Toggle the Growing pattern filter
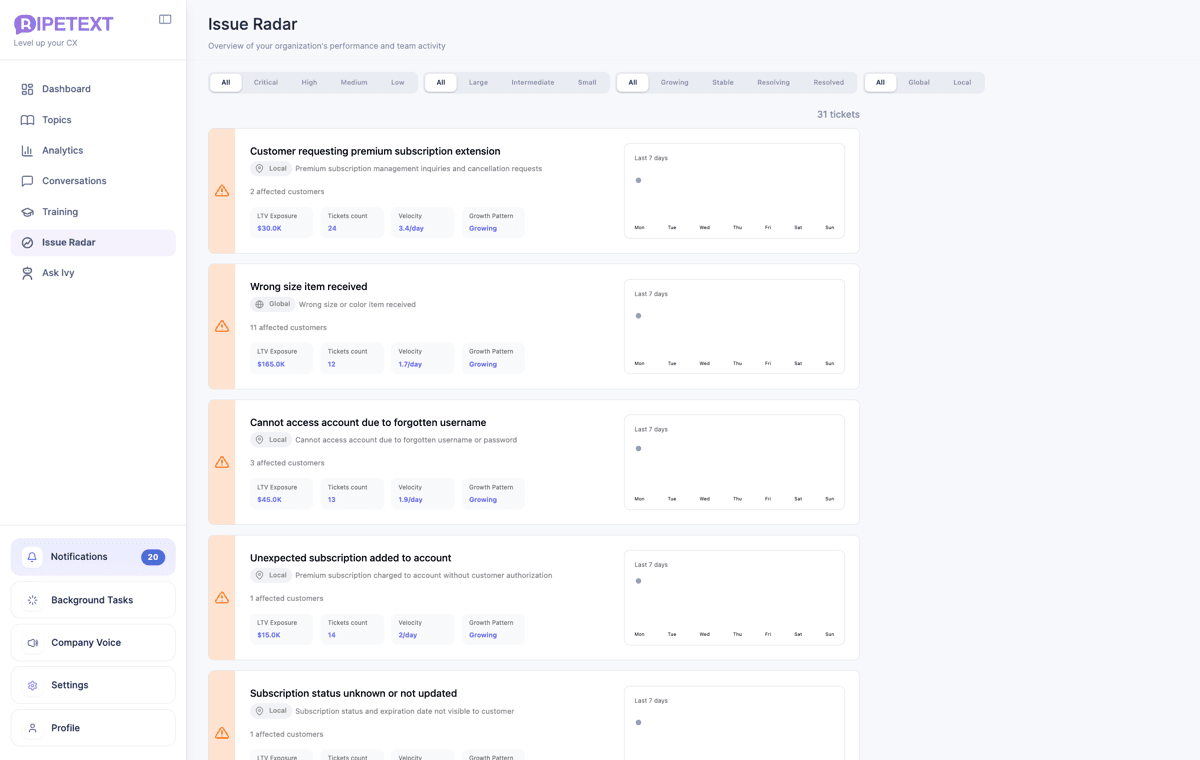This screenshot has width=1200, height=760. click(674, 82)
